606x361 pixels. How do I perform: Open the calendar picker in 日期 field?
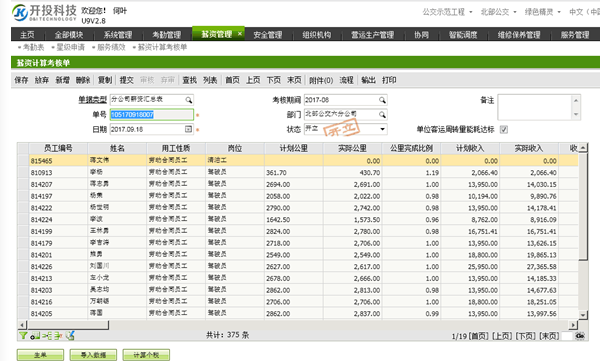pyautogui.click(x=188, y=129)
